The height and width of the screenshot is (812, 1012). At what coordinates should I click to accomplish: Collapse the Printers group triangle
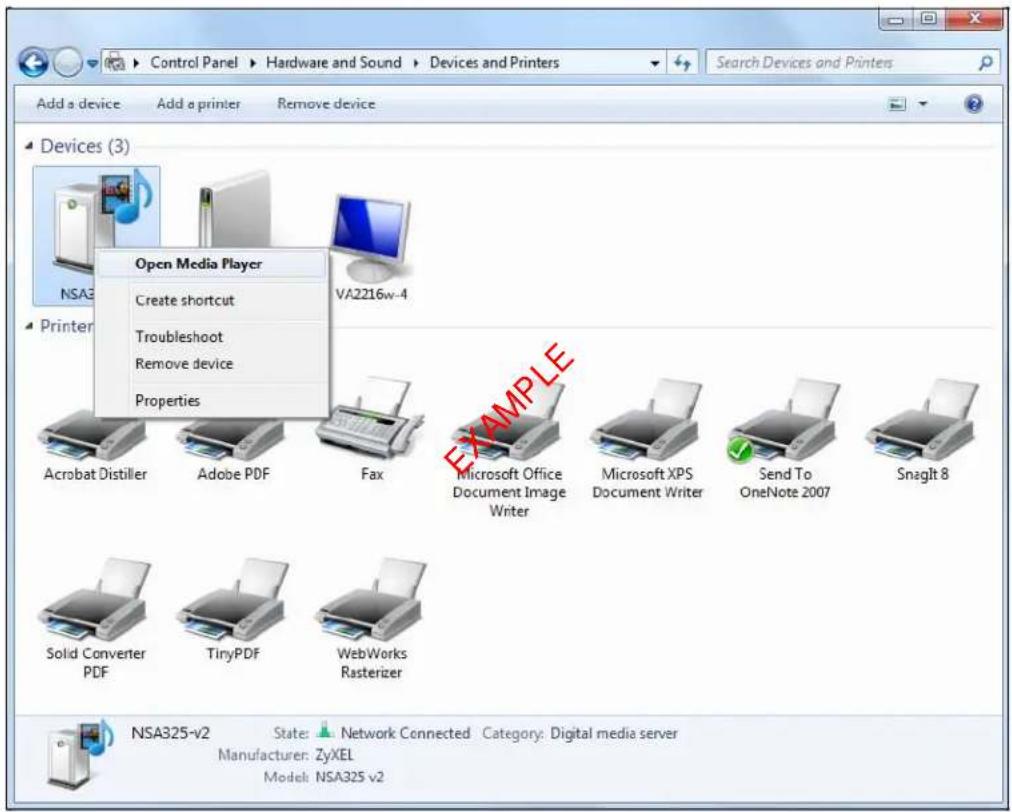click(28, 325)
